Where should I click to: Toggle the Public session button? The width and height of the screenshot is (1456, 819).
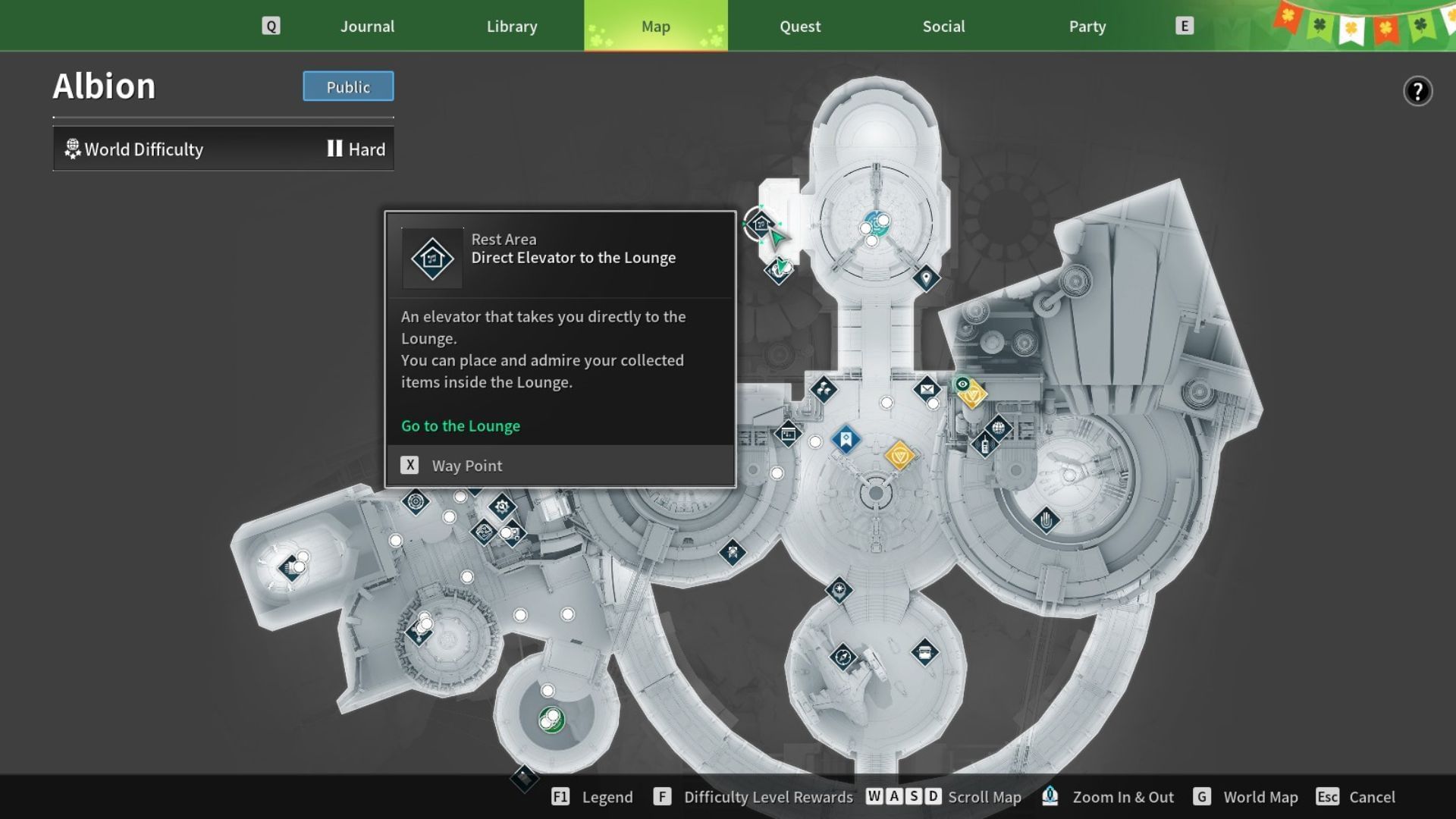348,86
